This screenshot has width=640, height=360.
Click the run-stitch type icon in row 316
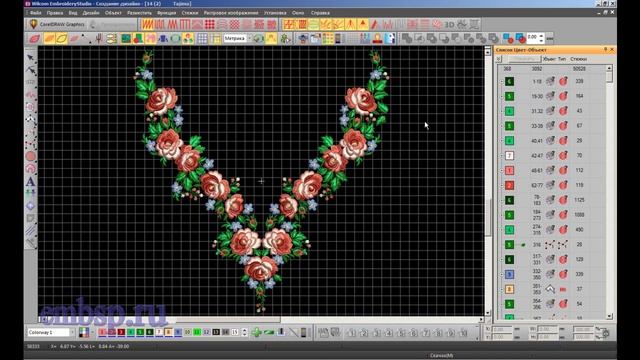pyautogui.click(x=563, y=244)
